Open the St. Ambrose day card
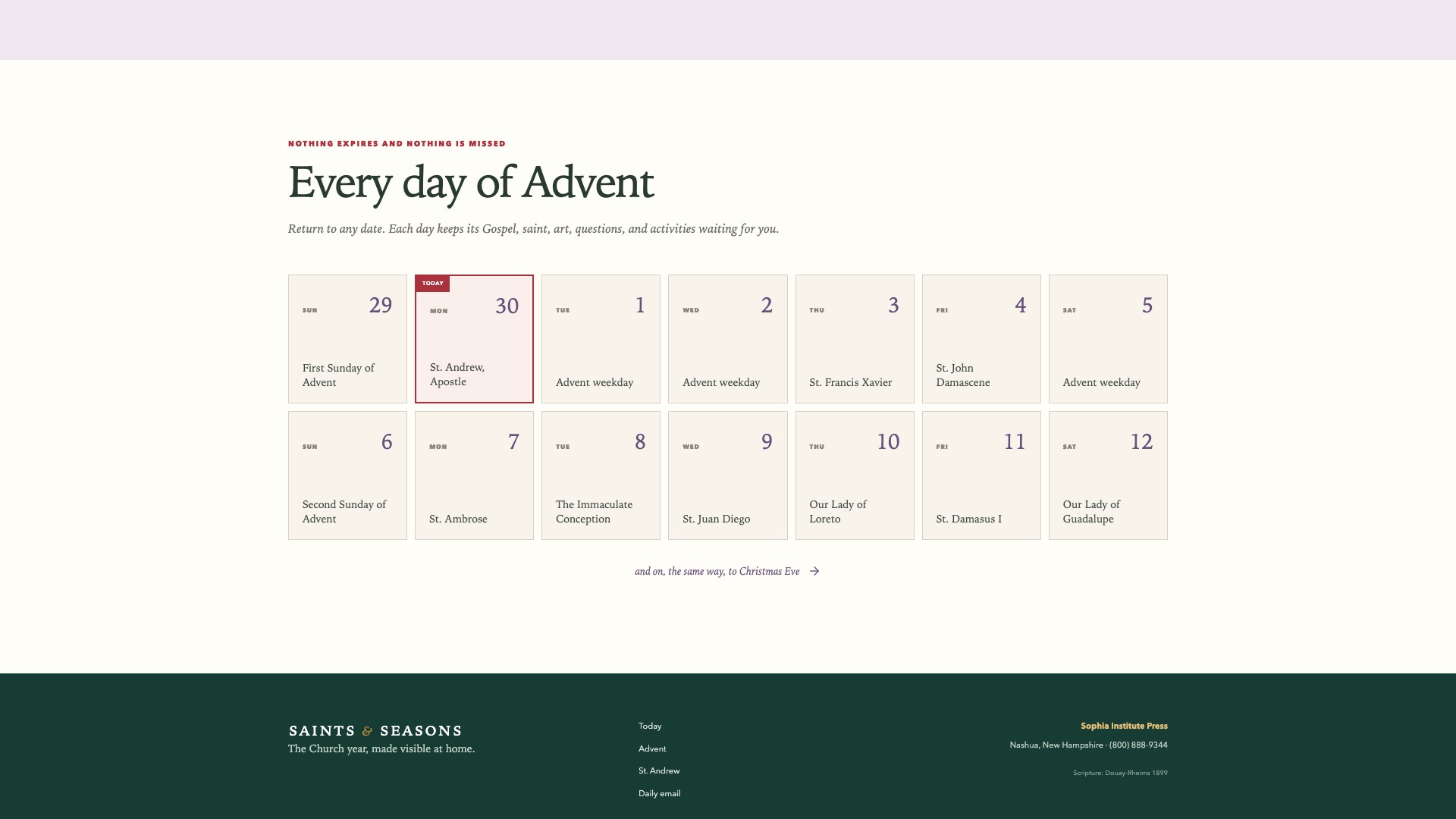Image resolution: width=1456 pixels, height=819 pixels. tap(474, 475)
